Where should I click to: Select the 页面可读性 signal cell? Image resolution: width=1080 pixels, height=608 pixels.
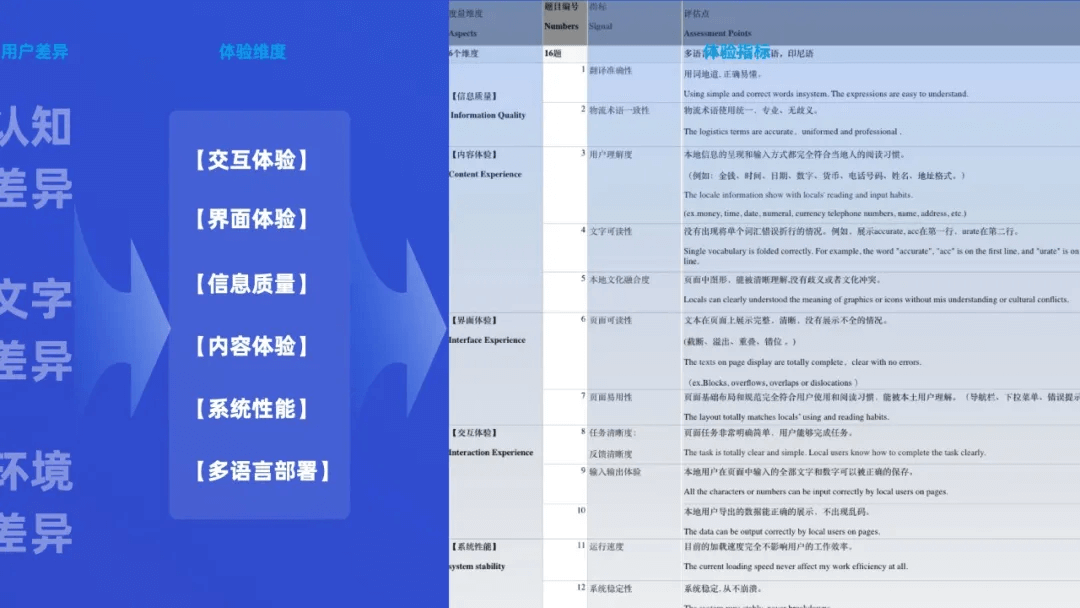[610, 320]
